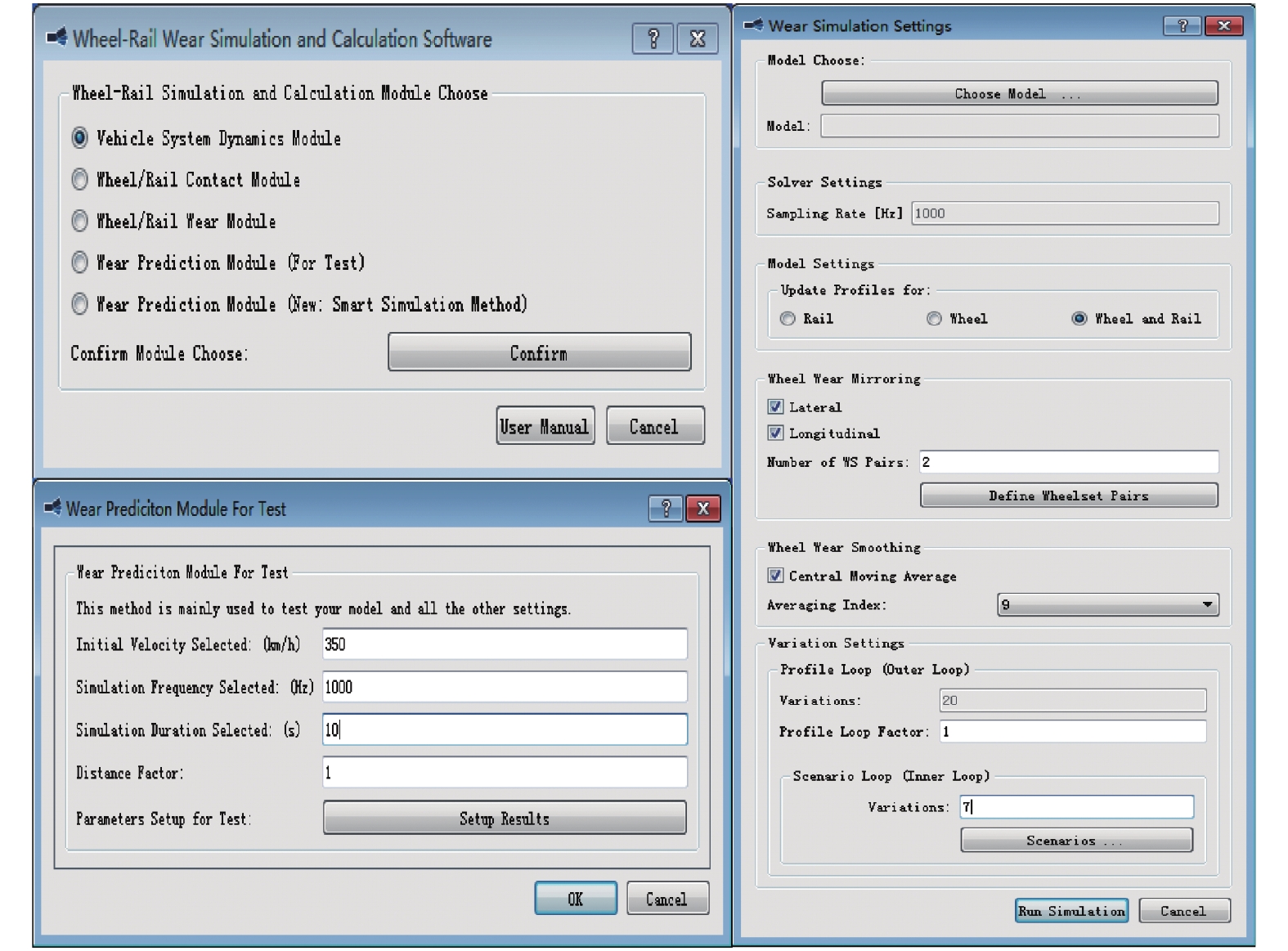Screen dimensions: 1288x951
Task: Start with Run Simulation button
Action: point(1071,911)
